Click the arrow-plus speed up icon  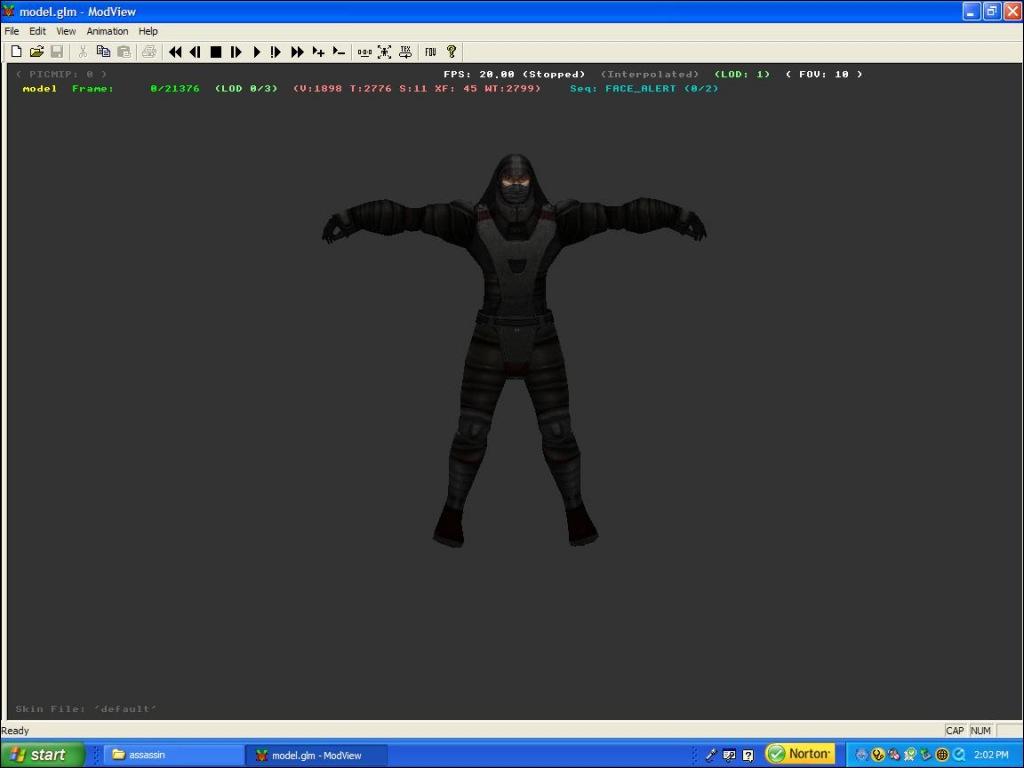[318, 52]
